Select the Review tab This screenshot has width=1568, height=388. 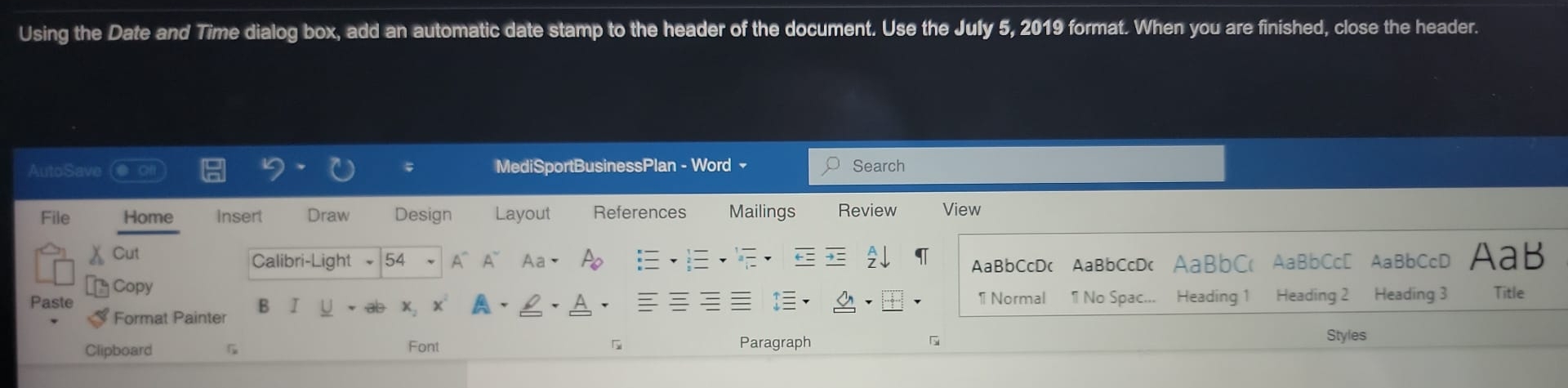pos(866,210)
